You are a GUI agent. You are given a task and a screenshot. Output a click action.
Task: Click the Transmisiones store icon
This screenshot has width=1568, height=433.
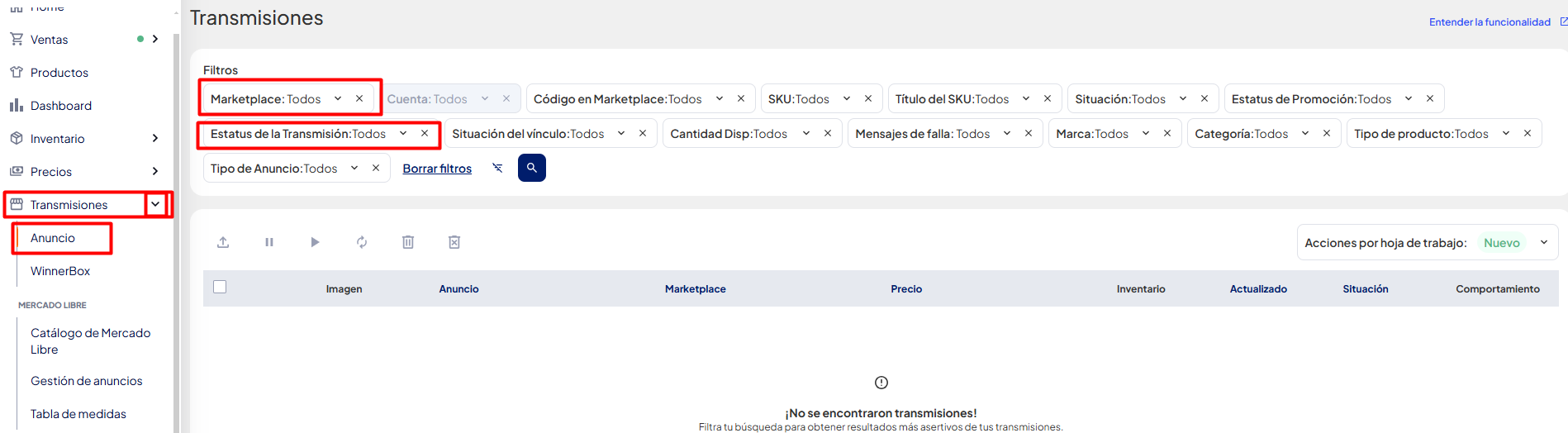[17, 204]
